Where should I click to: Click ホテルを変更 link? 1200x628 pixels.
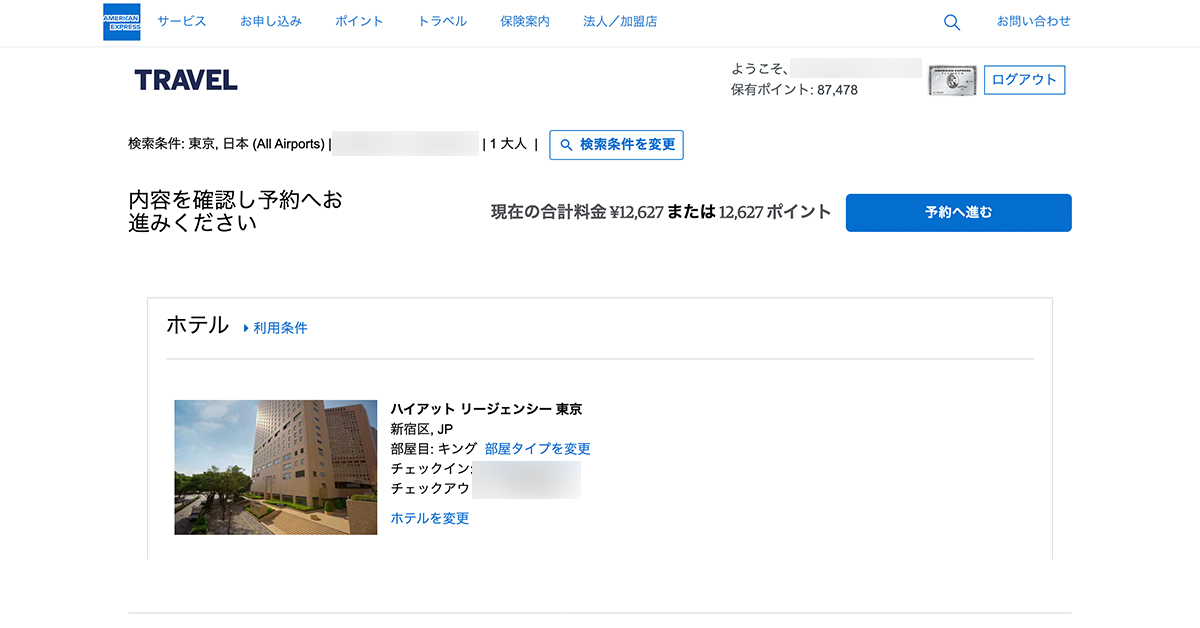430,518
